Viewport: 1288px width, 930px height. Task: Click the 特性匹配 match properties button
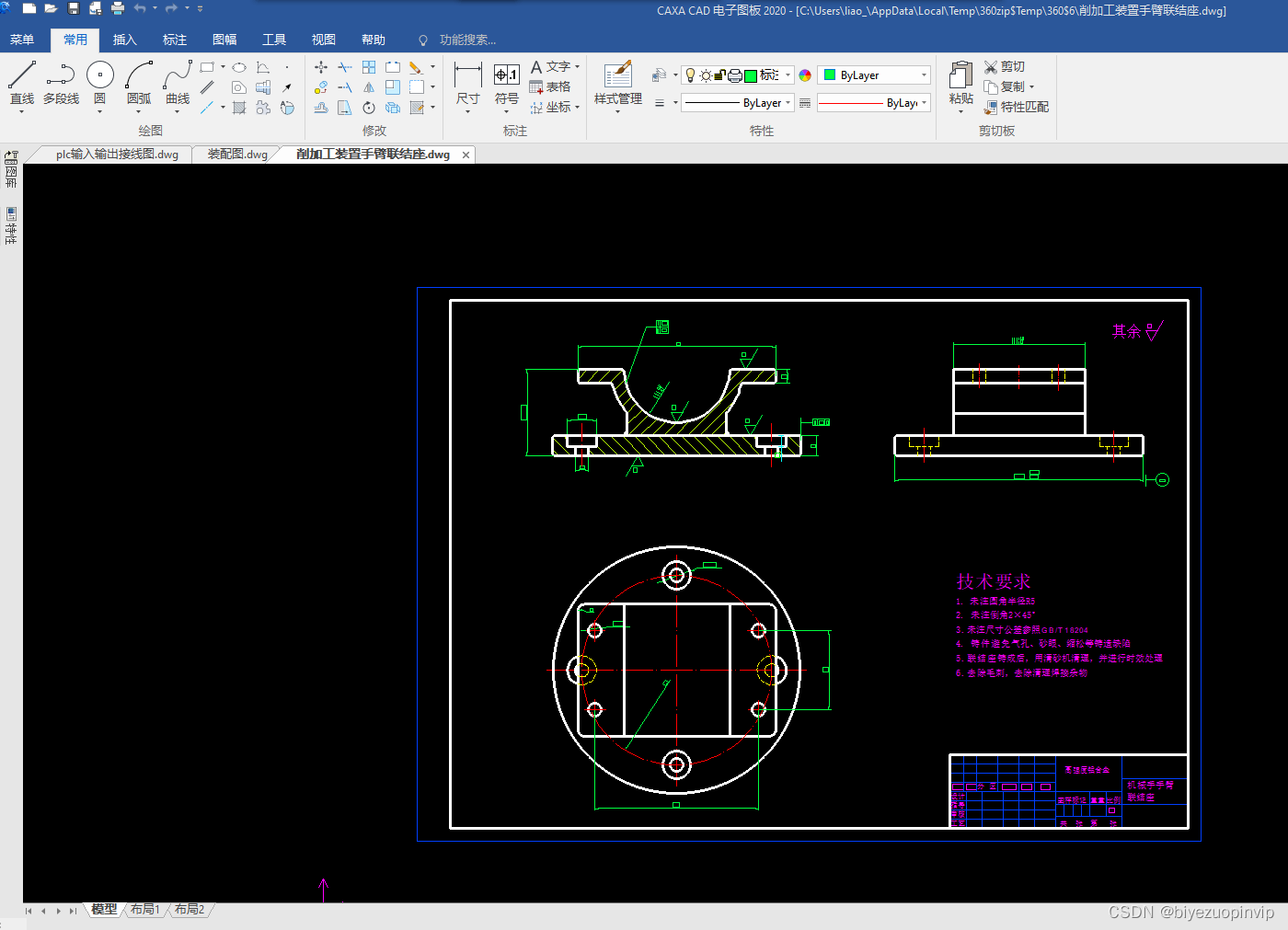tap(1017, 107)
